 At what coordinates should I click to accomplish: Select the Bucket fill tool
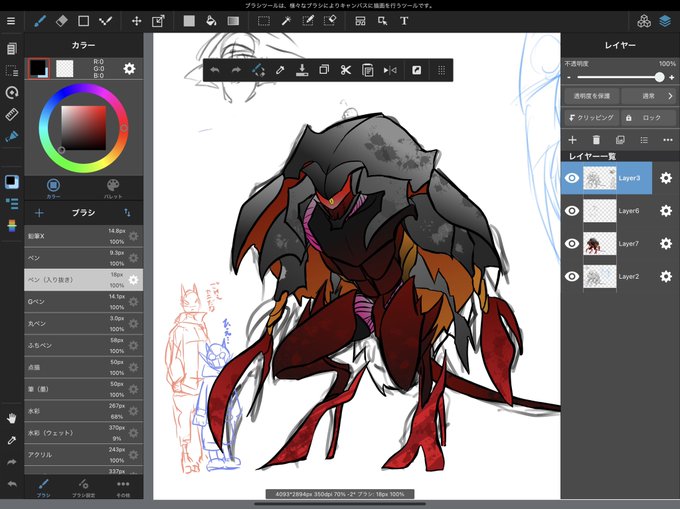coord(211,21)
